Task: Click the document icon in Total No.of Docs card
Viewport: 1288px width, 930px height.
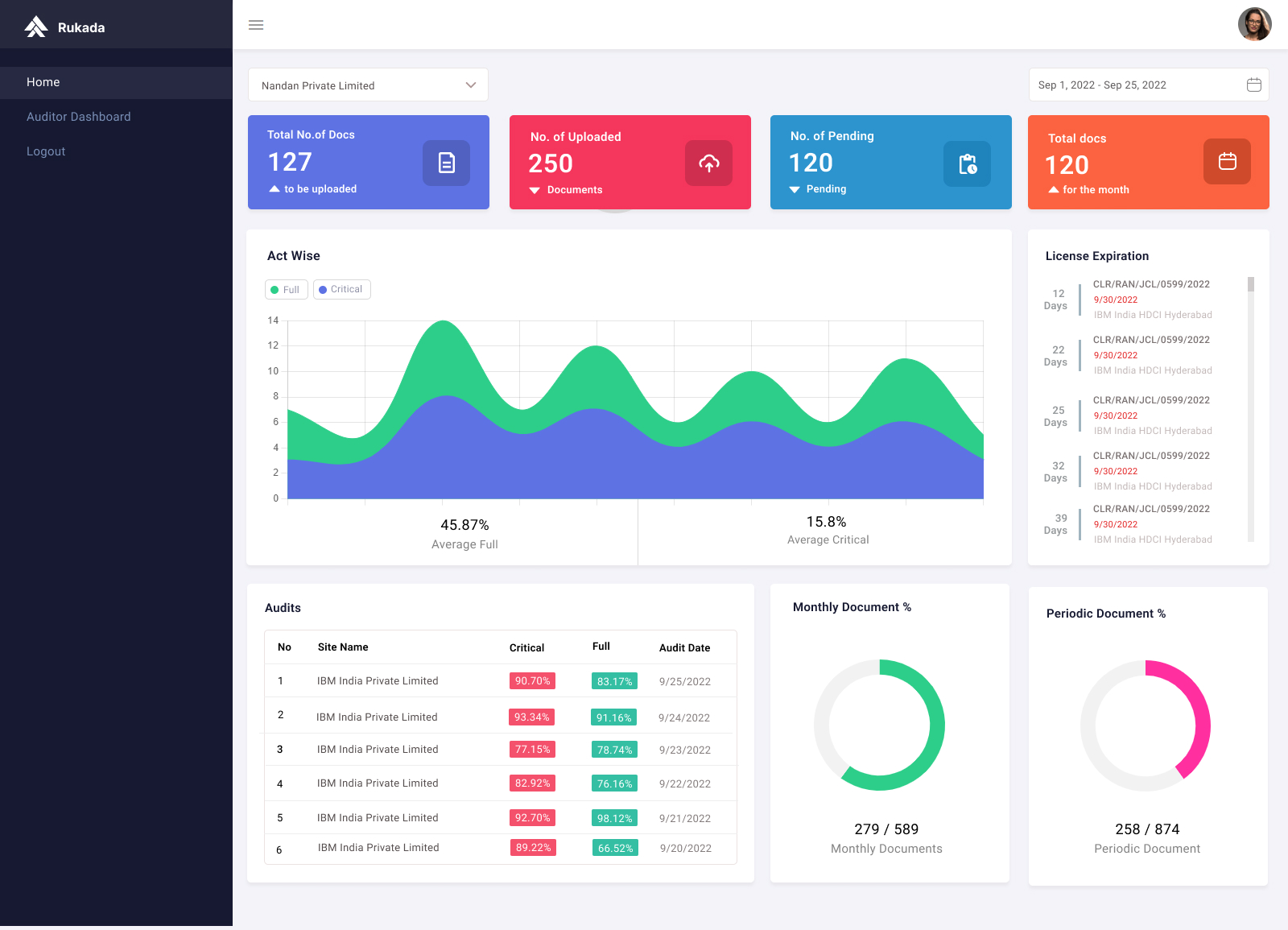Action: [x=446, y=163]
